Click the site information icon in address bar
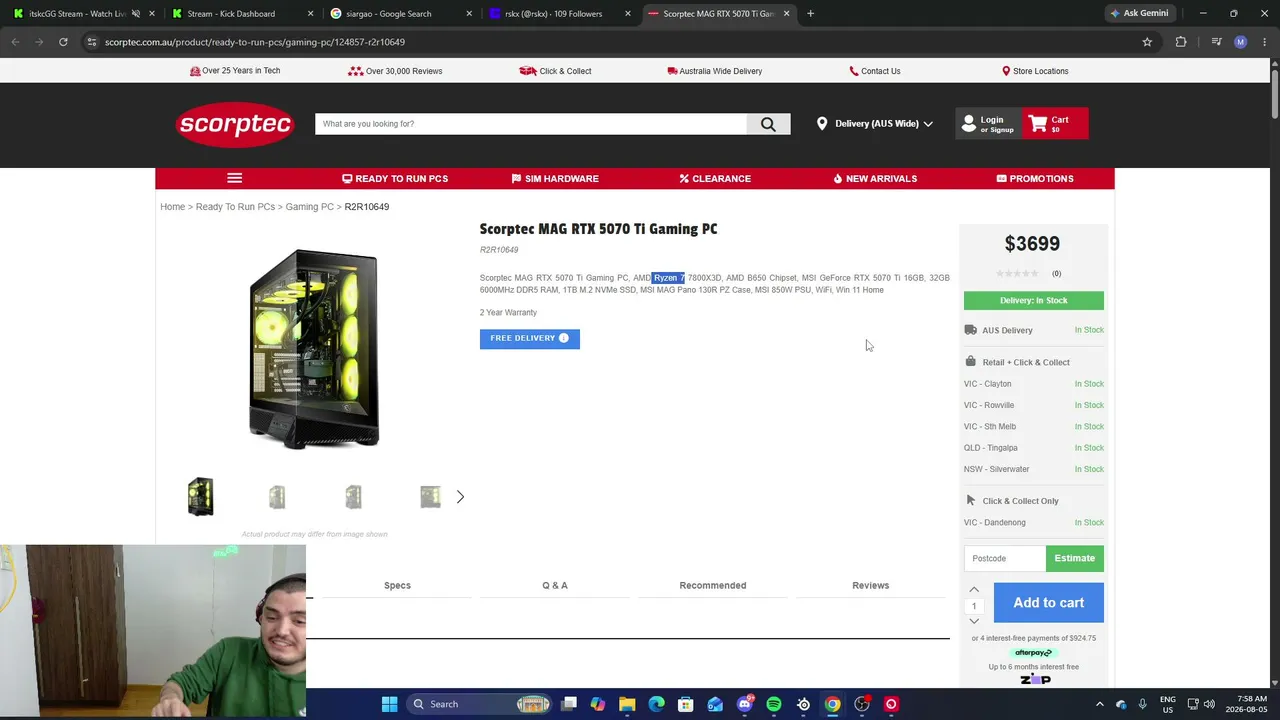The height and width of the screenshot is (720, 1280). pos(91,42)
